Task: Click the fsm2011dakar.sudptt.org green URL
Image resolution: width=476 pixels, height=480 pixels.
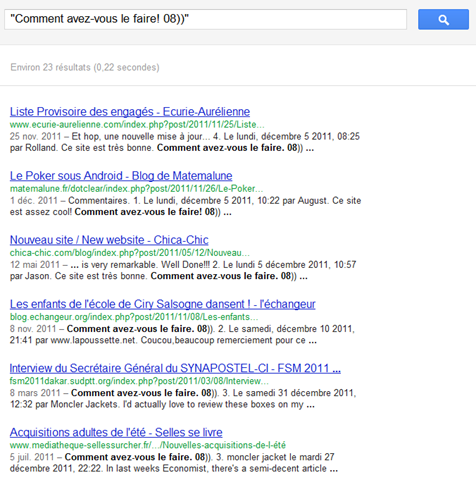Action: click(139, 381)
